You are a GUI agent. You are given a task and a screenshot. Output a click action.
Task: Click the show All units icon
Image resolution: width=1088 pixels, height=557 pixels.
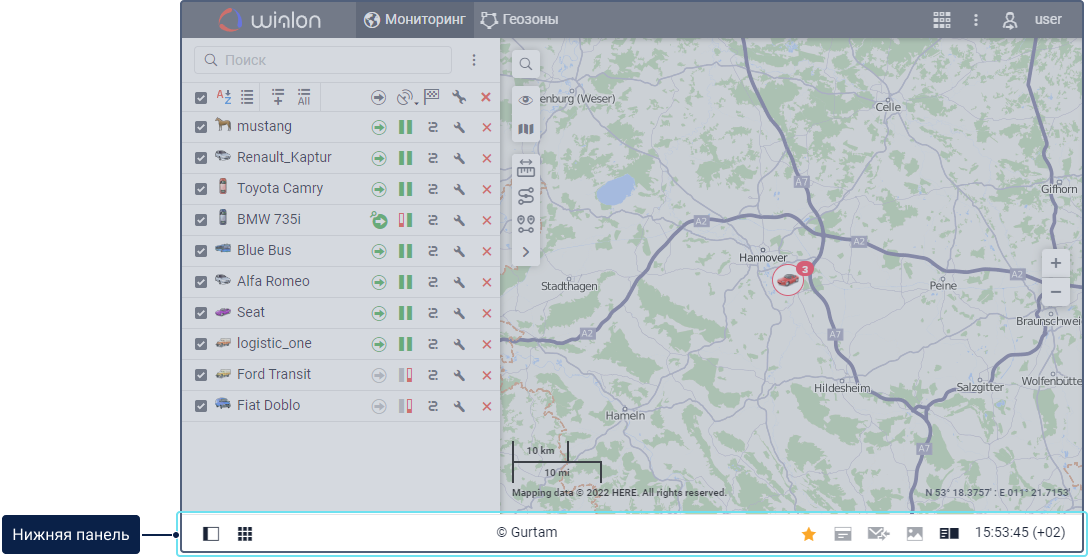click(304, 97)
